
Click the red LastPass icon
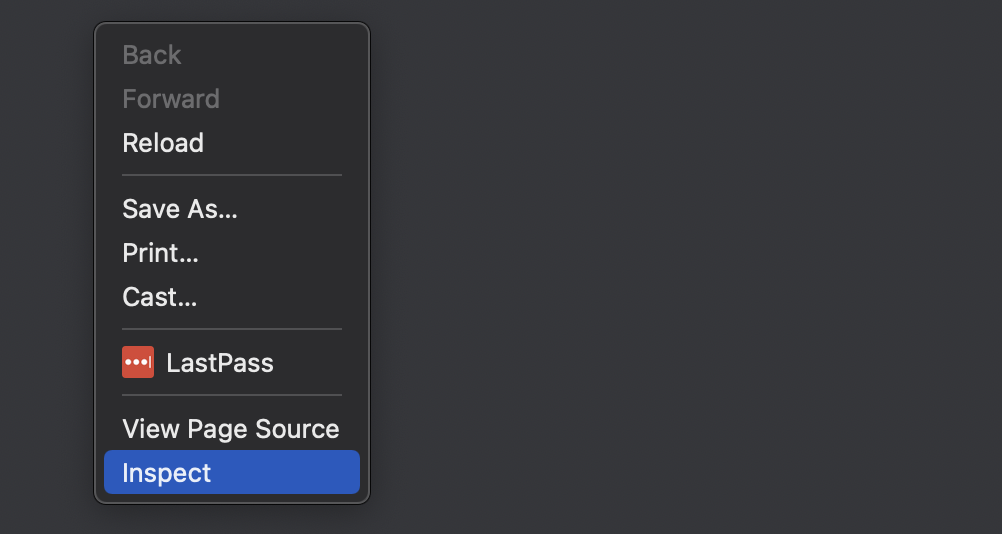click(138, 362)
